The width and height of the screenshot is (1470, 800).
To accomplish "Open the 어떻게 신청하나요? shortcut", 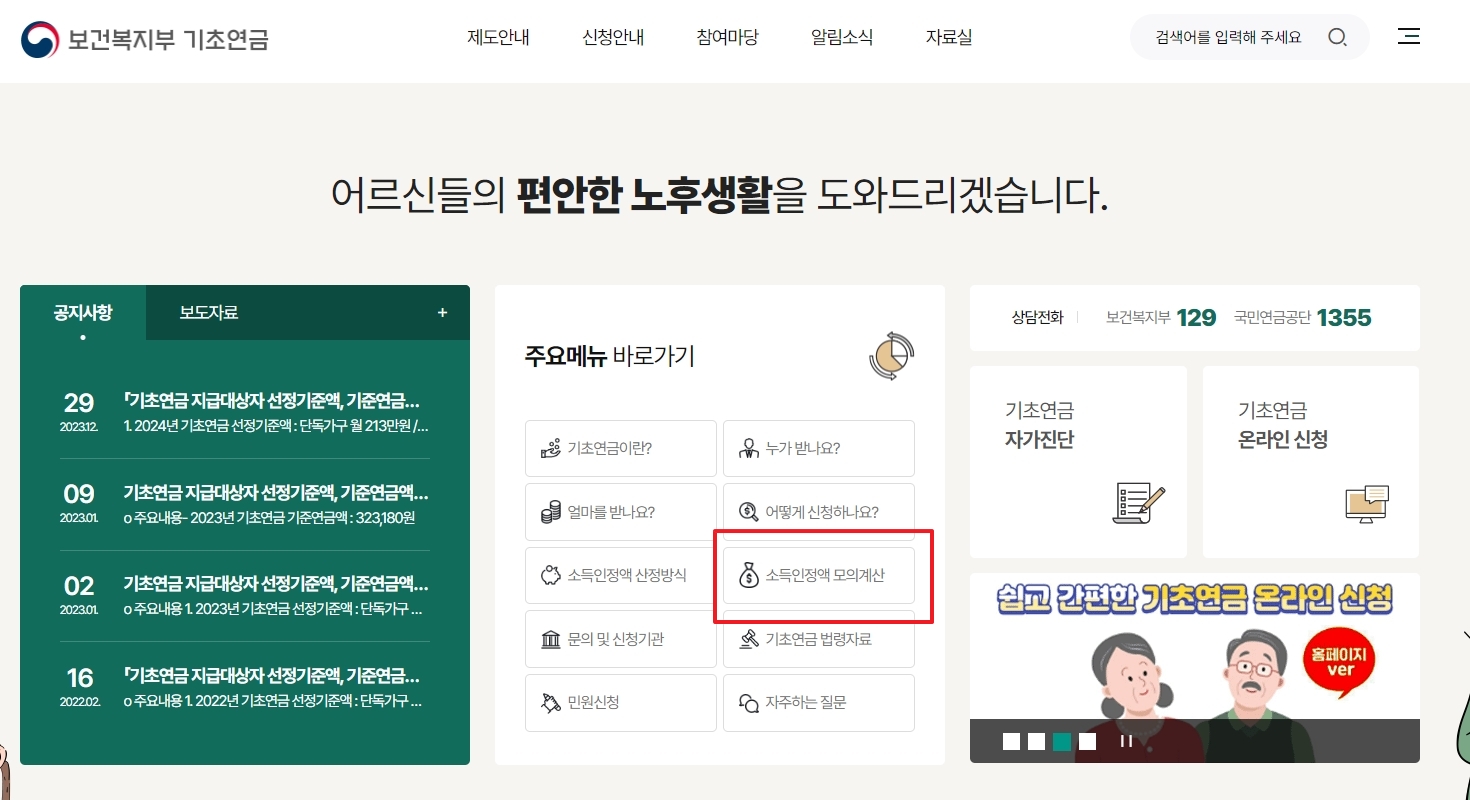I will click(x=819, y=512).
